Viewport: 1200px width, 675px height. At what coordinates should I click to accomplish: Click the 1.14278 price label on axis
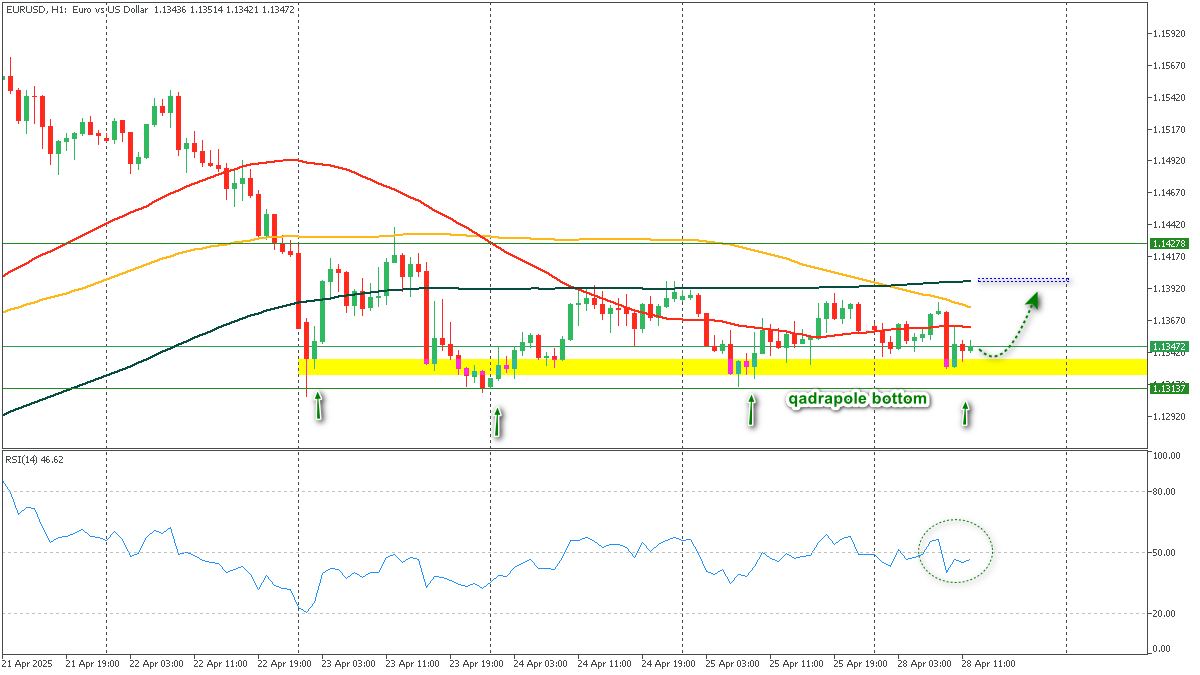1169,243
